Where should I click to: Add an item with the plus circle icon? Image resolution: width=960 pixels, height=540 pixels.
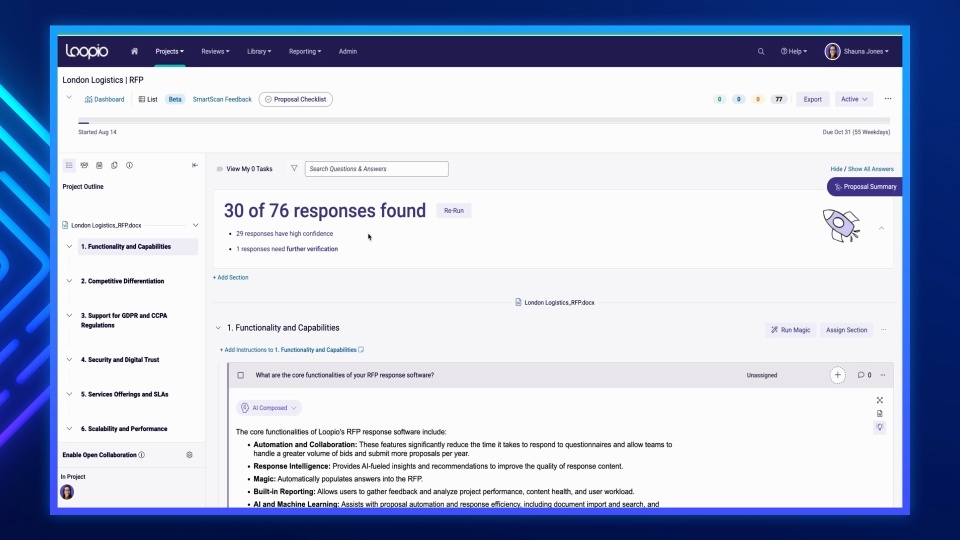838,375
